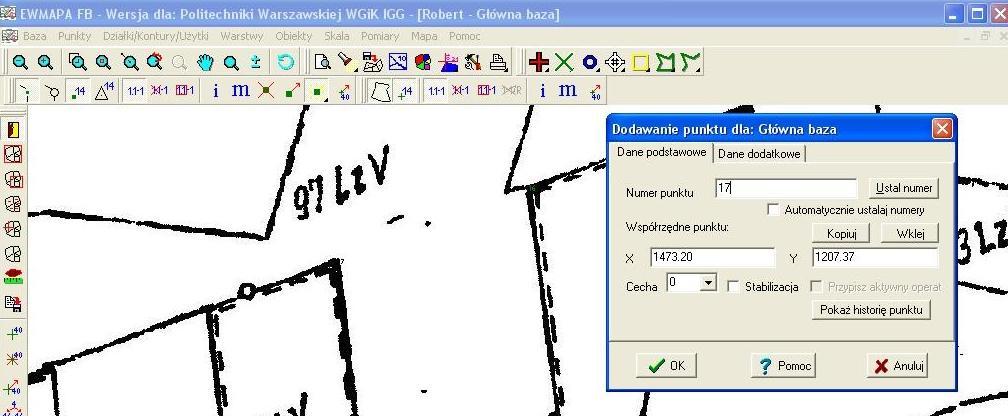Image resolution: width=1008 pixels, height=416 pixels.
Task: Click the exit door icon in left sidebar
Action: [13, 130]
